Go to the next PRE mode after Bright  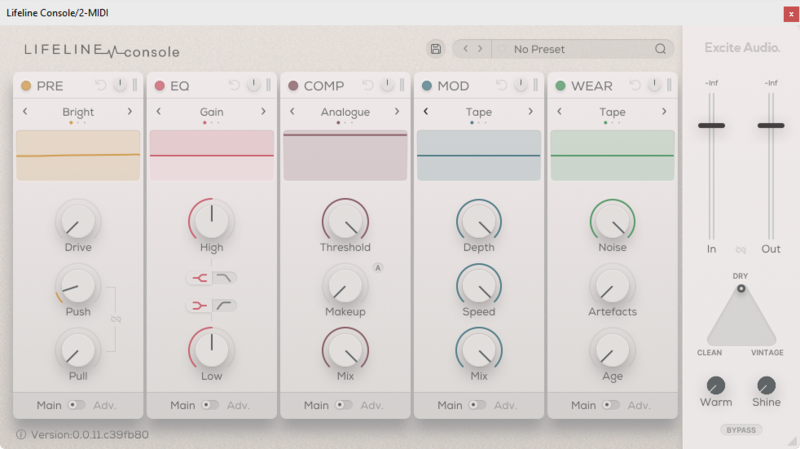(x=130, y=112)
